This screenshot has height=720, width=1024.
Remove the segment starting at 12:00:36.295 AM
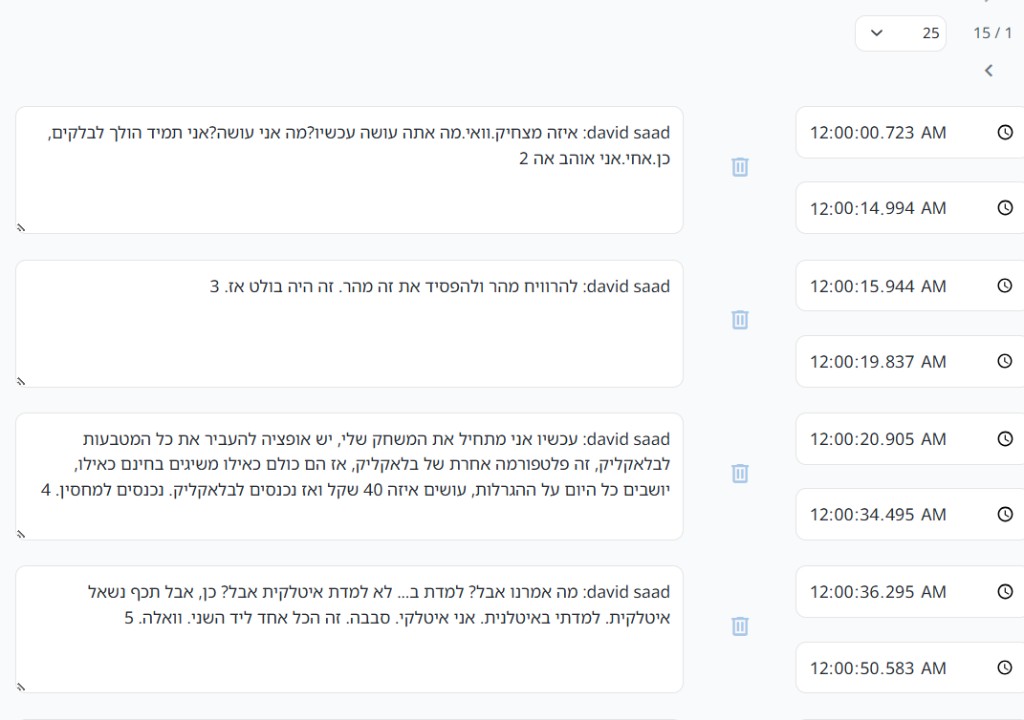(x=739, y=626)
